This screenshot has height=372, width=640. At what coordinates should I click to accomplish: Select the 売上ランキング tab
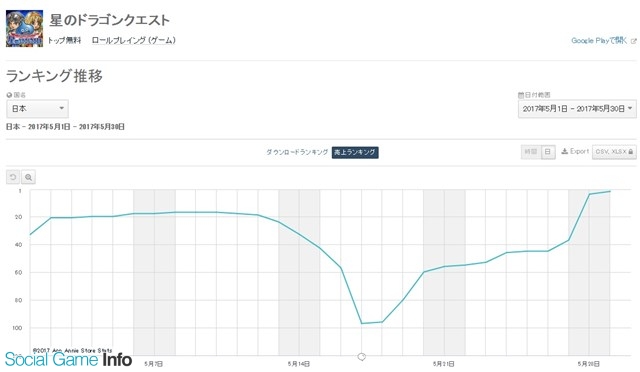(355, 152)
